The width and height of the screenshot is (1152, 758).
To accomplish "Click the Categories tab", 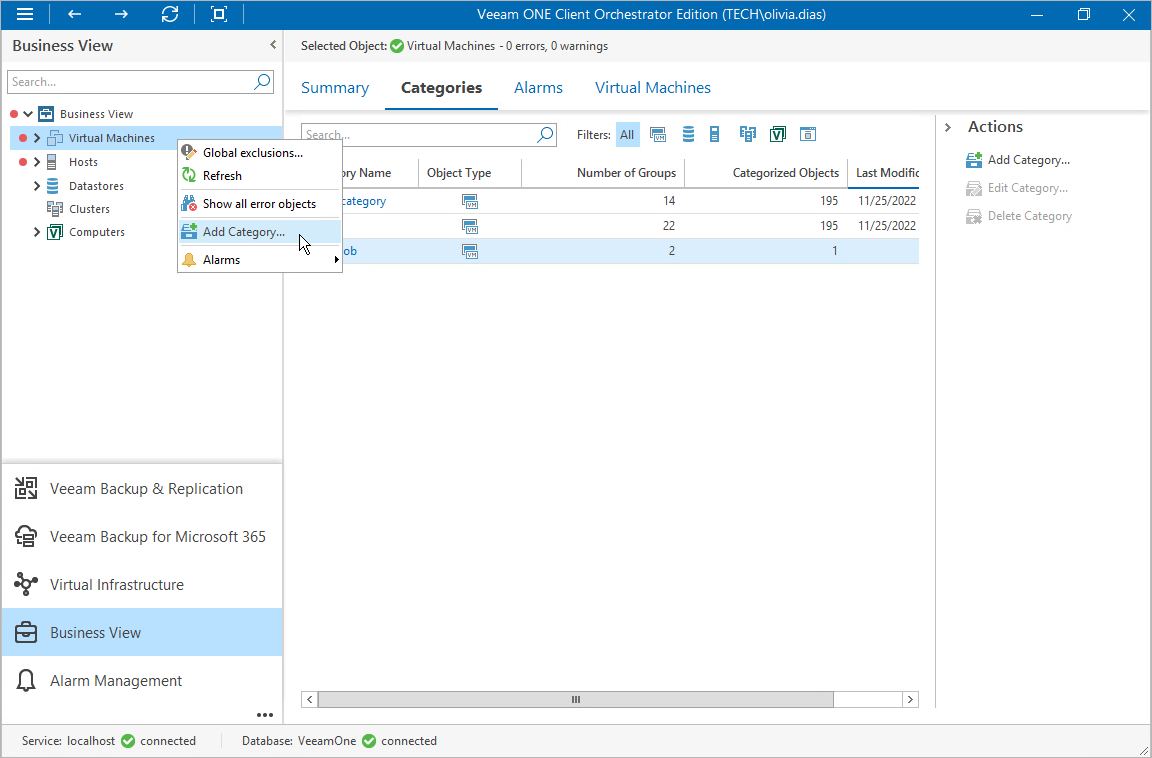I will 442,87.
